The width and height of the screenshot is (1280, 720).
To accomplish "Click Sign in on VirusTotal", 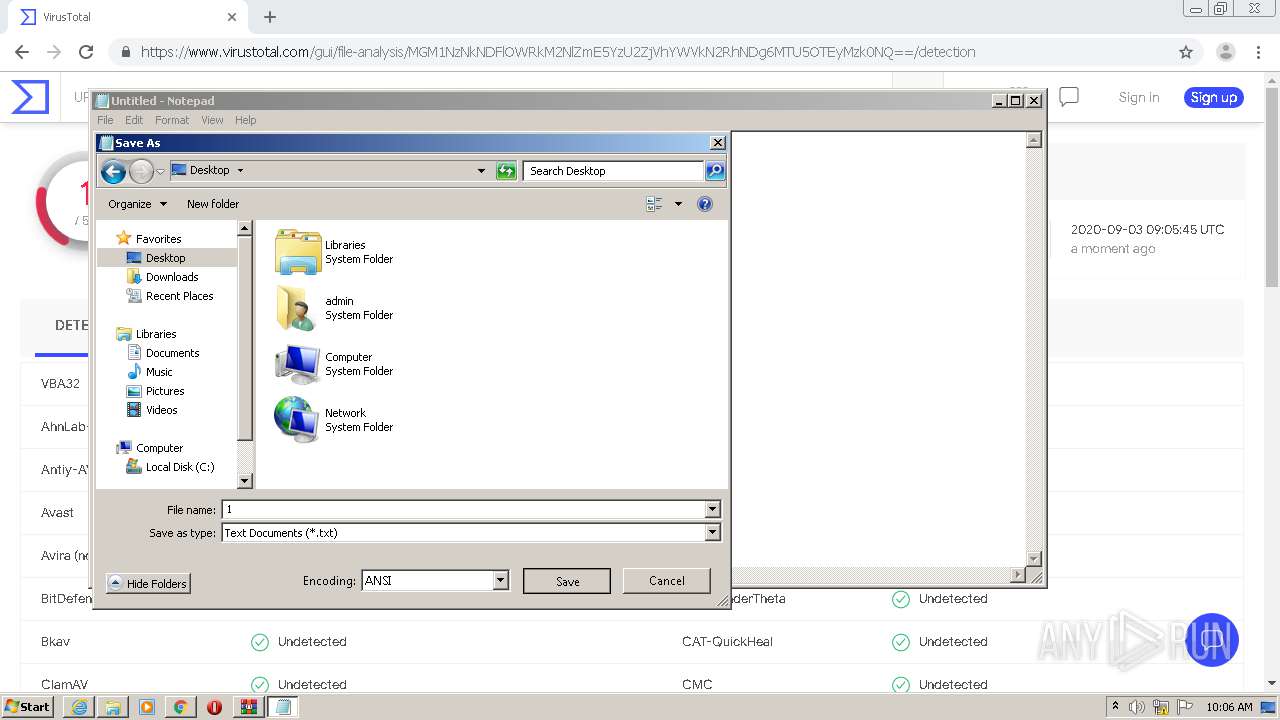I will [x=1139, y=97].
